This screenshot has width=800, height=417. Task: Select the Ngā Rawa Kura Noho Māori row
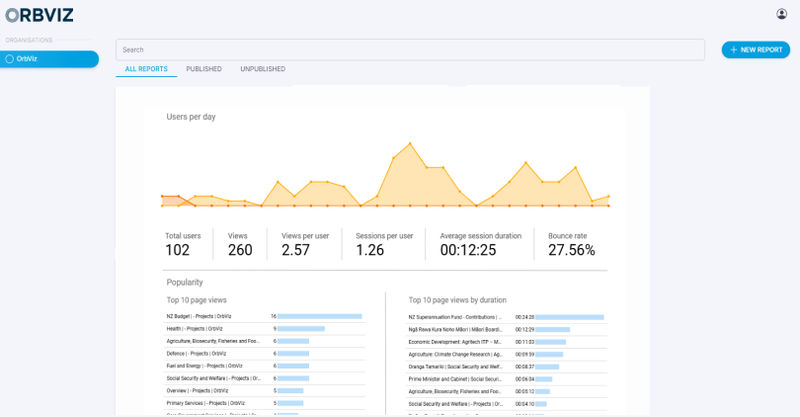pyautogui.click(x=506, y=330)
